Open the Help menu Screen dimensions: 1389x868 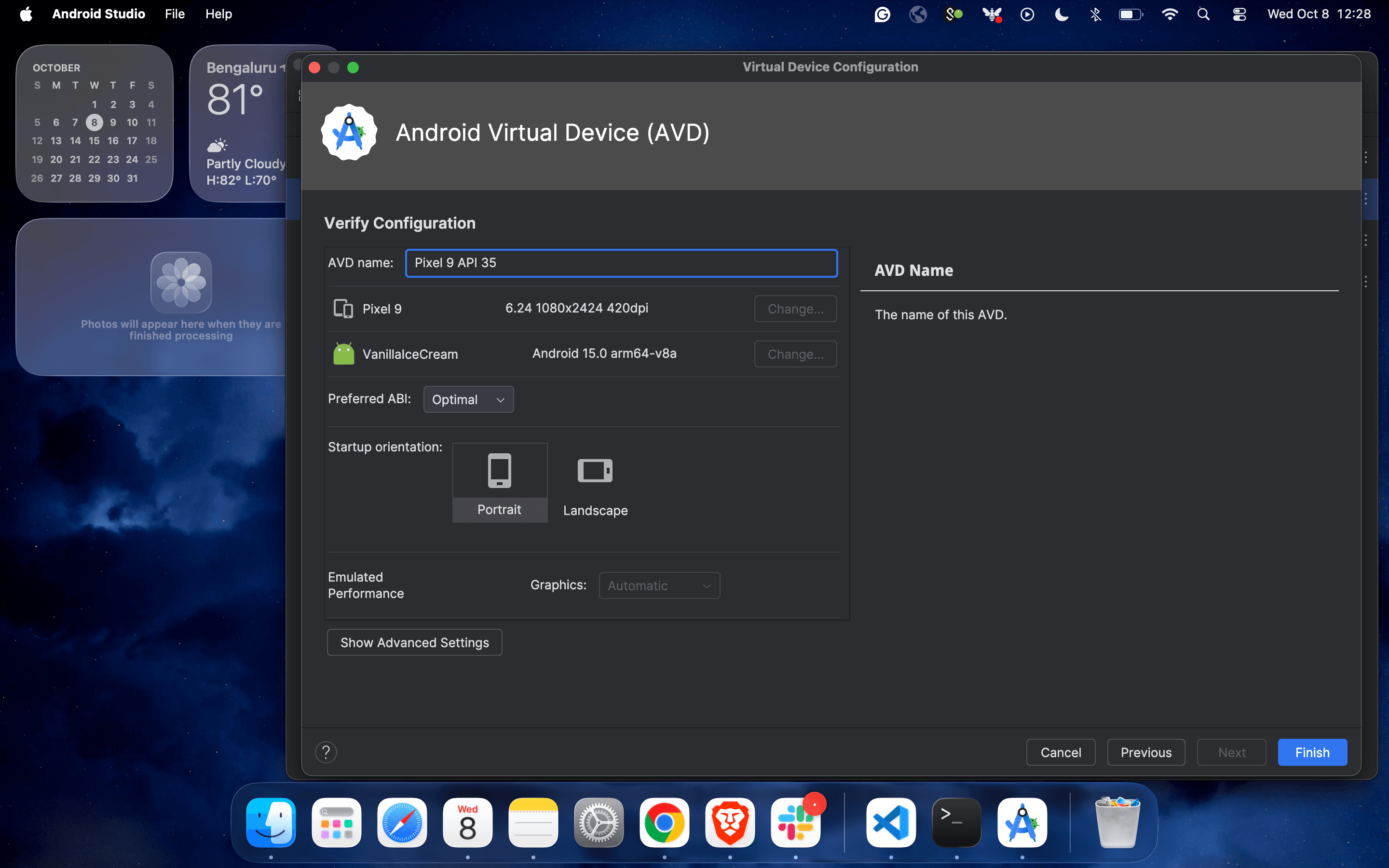[x=218, y=14]
